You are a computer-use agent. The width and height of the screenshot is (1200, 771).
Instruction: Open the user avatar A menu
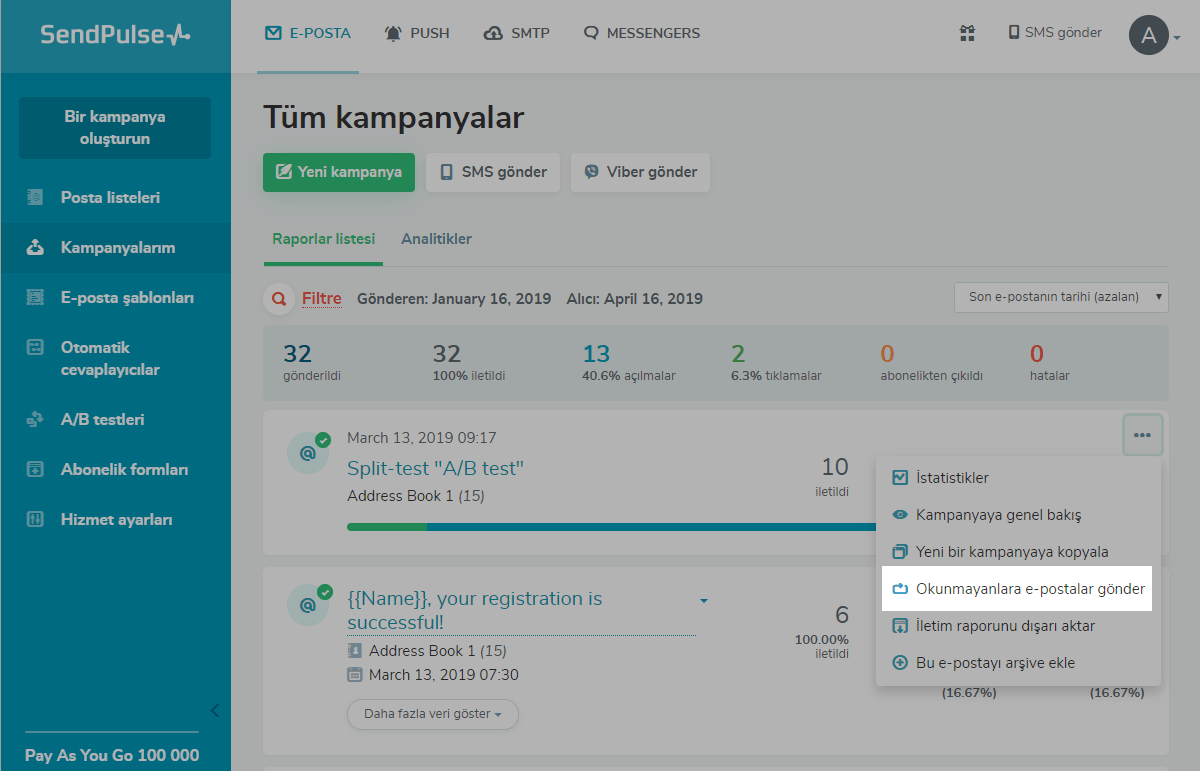click(1155, 36)
